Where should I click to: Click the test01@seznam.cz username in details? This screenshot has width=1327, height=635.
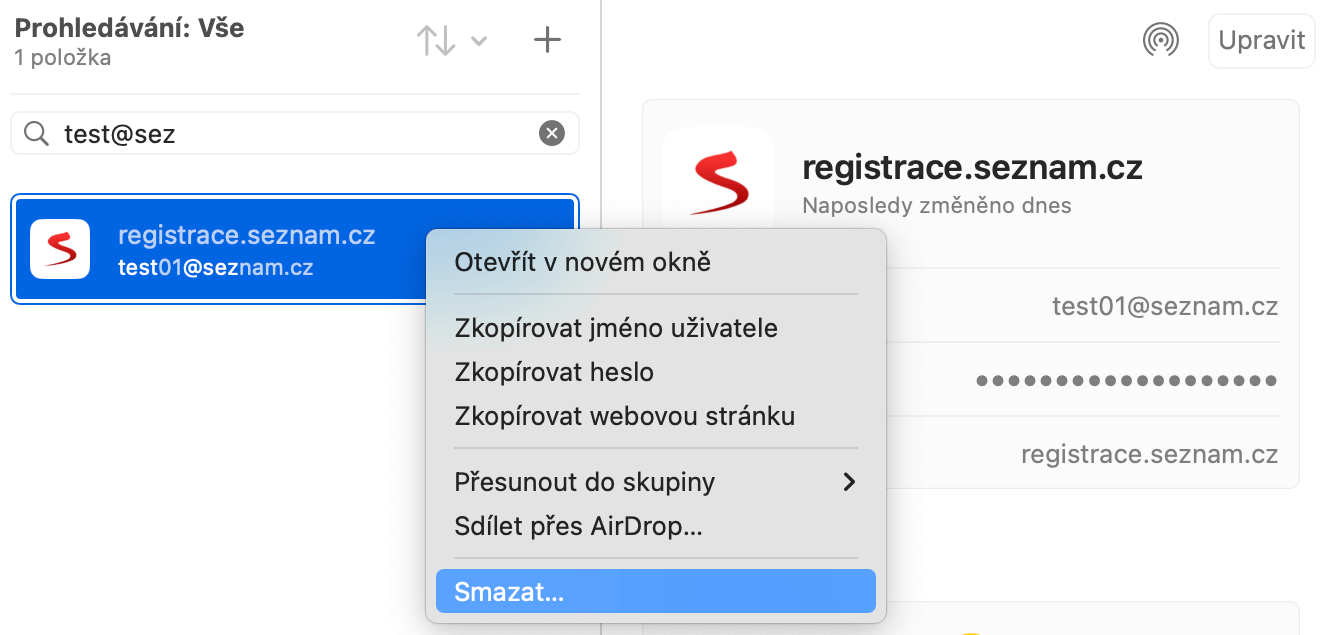pyautogui.click(x=1165, y=306)
